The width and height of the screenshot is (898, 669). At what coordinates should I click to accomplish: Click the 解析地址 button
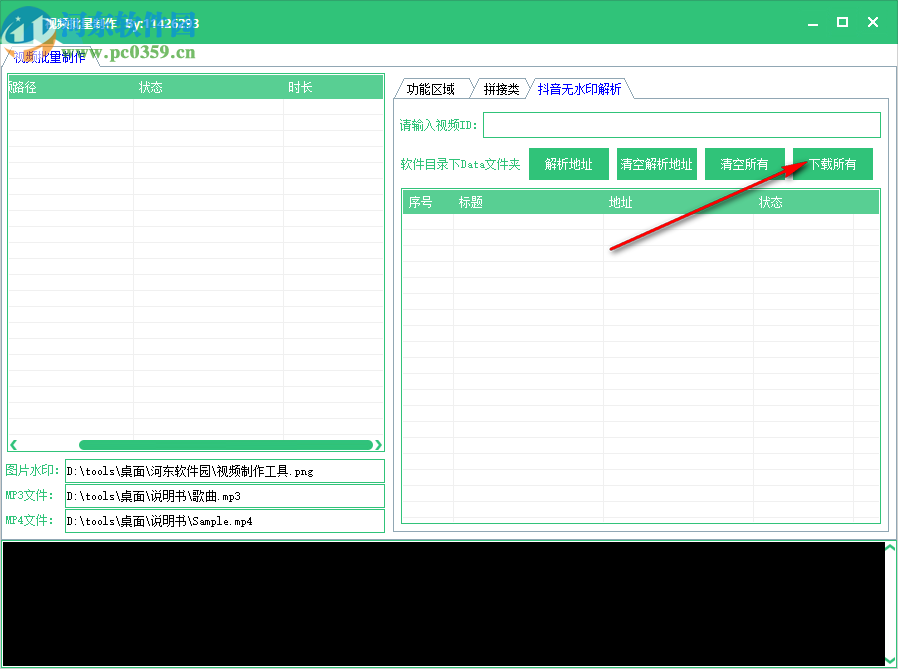point(569,164)
